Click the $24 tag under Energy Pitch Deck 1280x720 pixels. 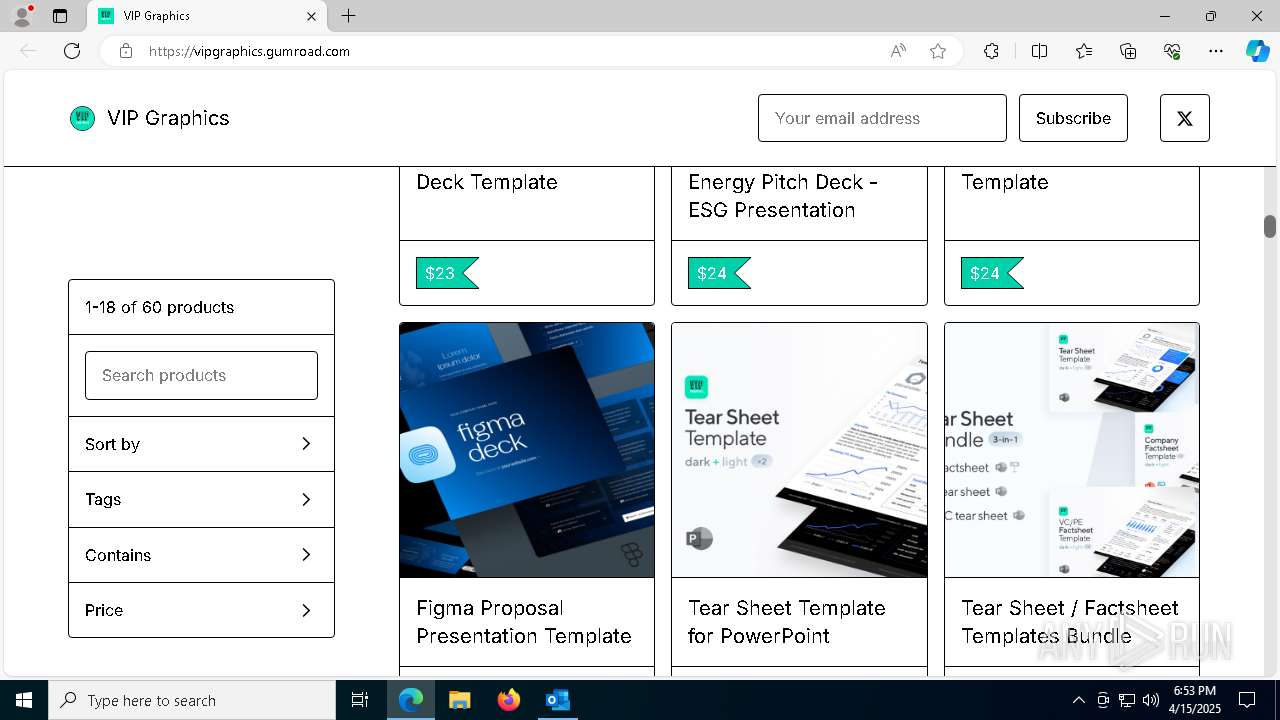pos(719,273)
